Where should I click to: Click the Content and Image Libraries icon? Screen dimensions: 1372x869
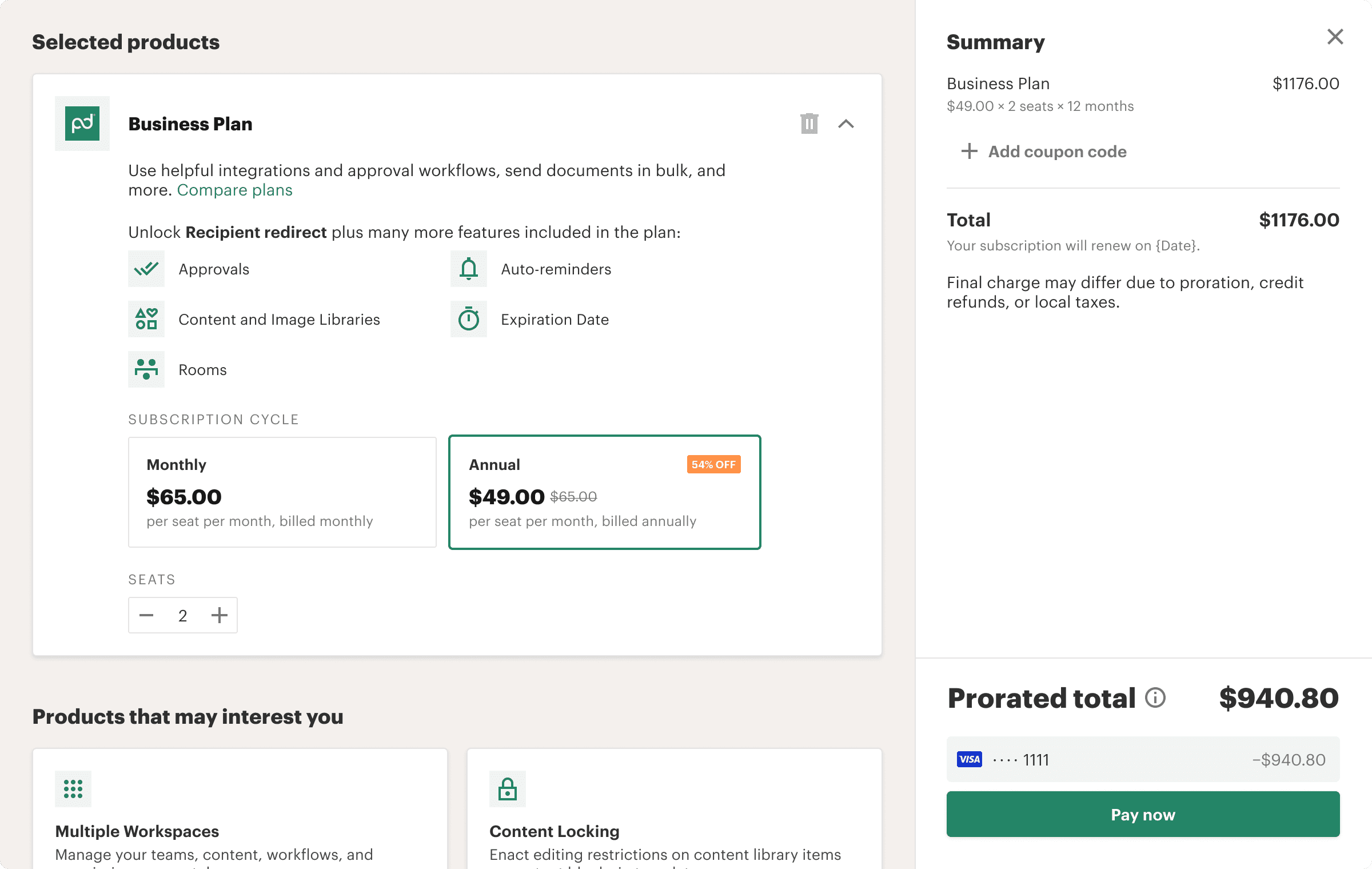(146, 319)
